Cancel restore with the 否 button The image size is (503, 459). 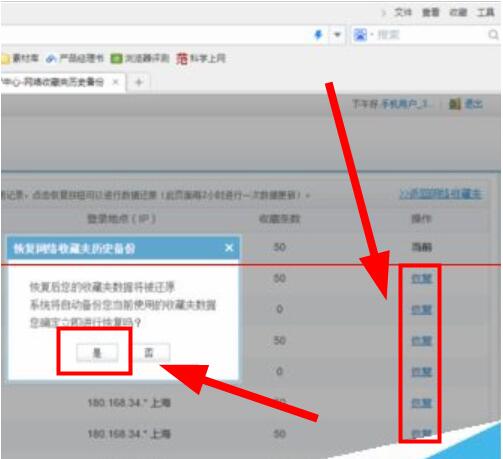149,353
